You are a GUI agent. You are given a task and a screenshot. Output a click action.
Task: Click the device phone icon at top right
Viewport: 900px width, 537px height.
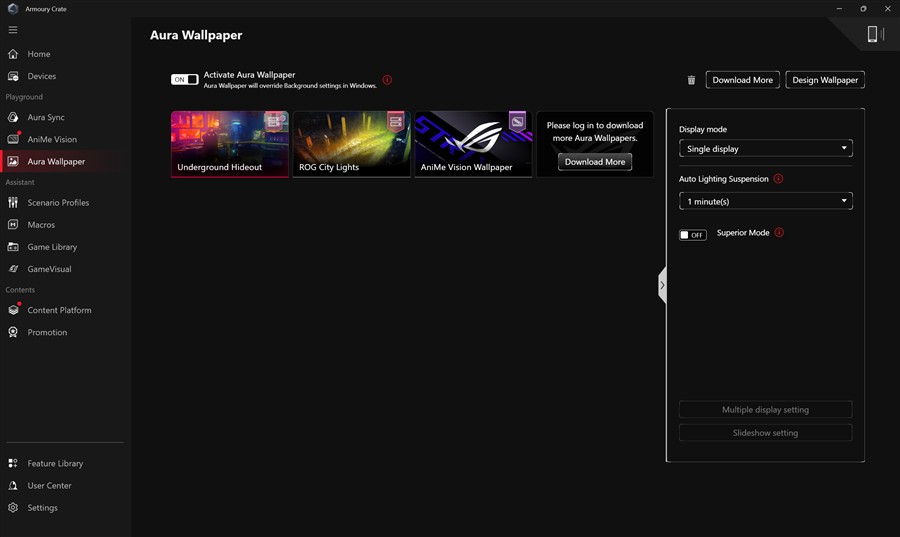tap(872, 34)
